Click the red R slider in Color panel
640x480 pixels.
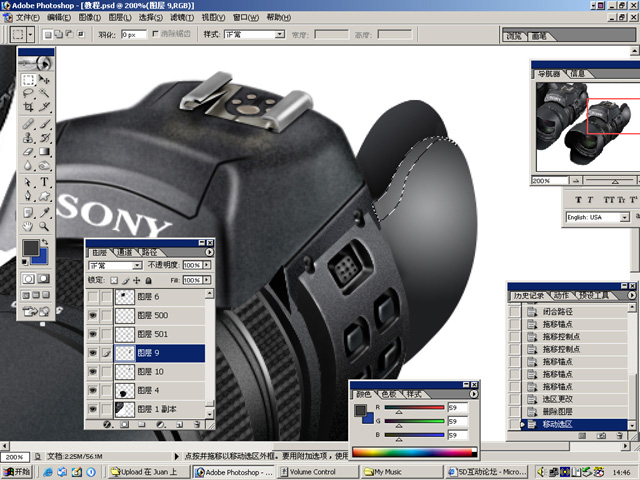point(414,407)
